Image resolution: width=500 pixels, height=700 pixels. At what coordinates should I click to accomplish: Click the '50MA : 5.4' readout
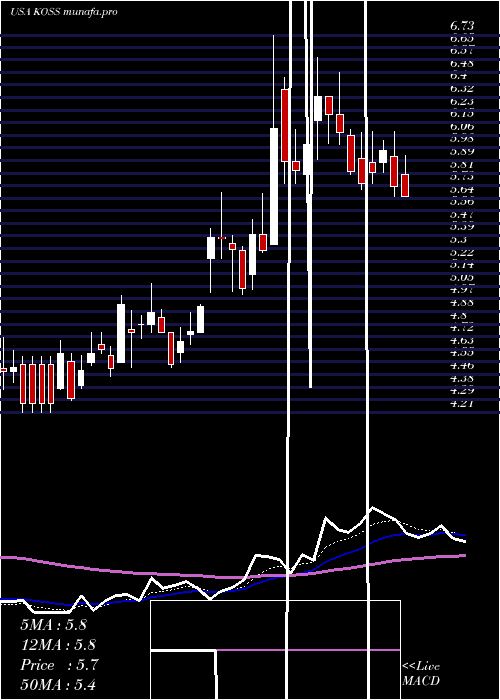tap(58, 685)
